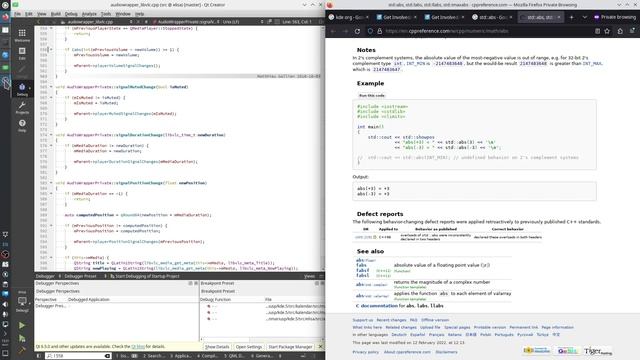Open the kit selector monitor icon
640x360 pixels.
pyautogui.click(x=22, y=301)
